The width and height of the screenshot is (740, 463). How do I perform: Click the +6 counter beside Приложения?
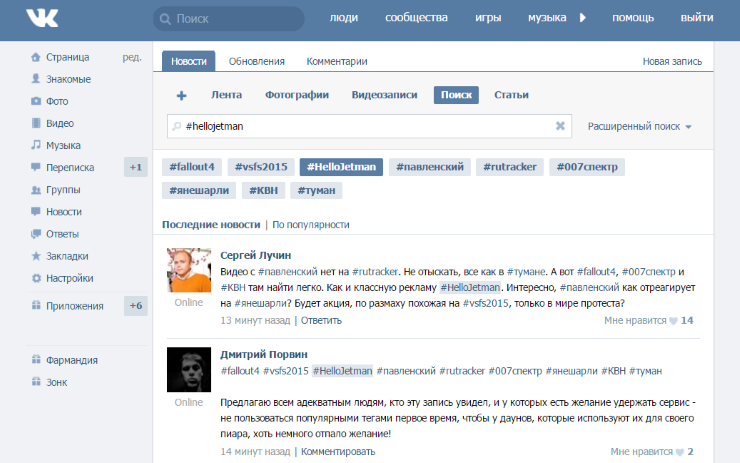[136, 305]
